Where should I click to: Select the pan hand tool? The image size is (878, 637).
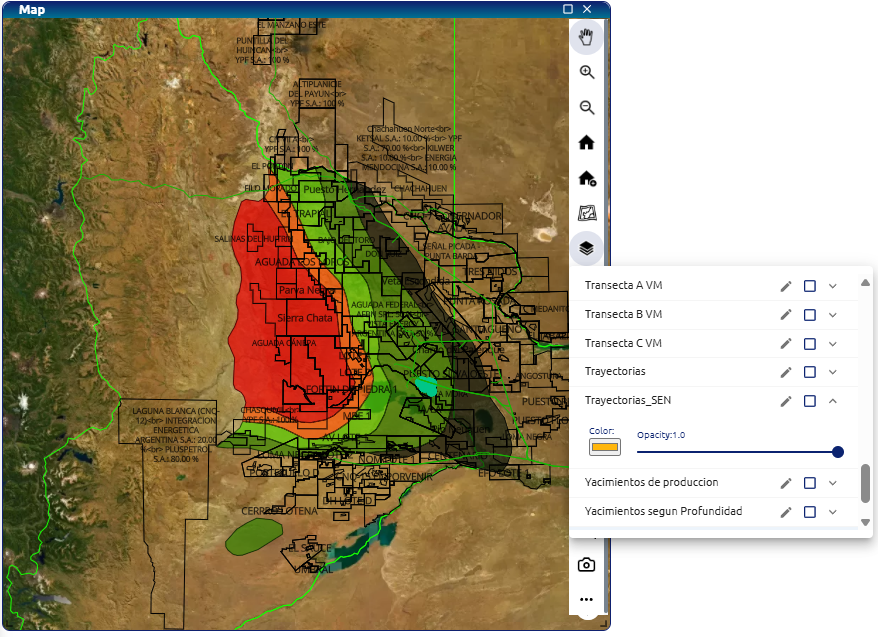click(x=586, y=37)
